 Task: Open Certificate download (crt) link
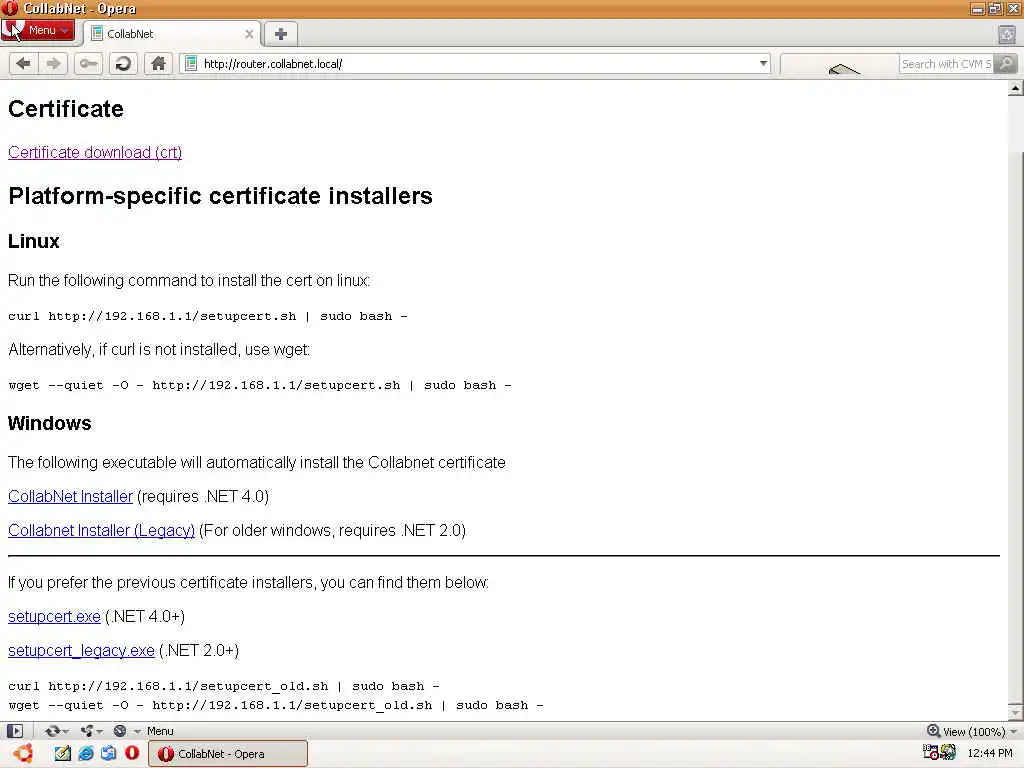95,152
